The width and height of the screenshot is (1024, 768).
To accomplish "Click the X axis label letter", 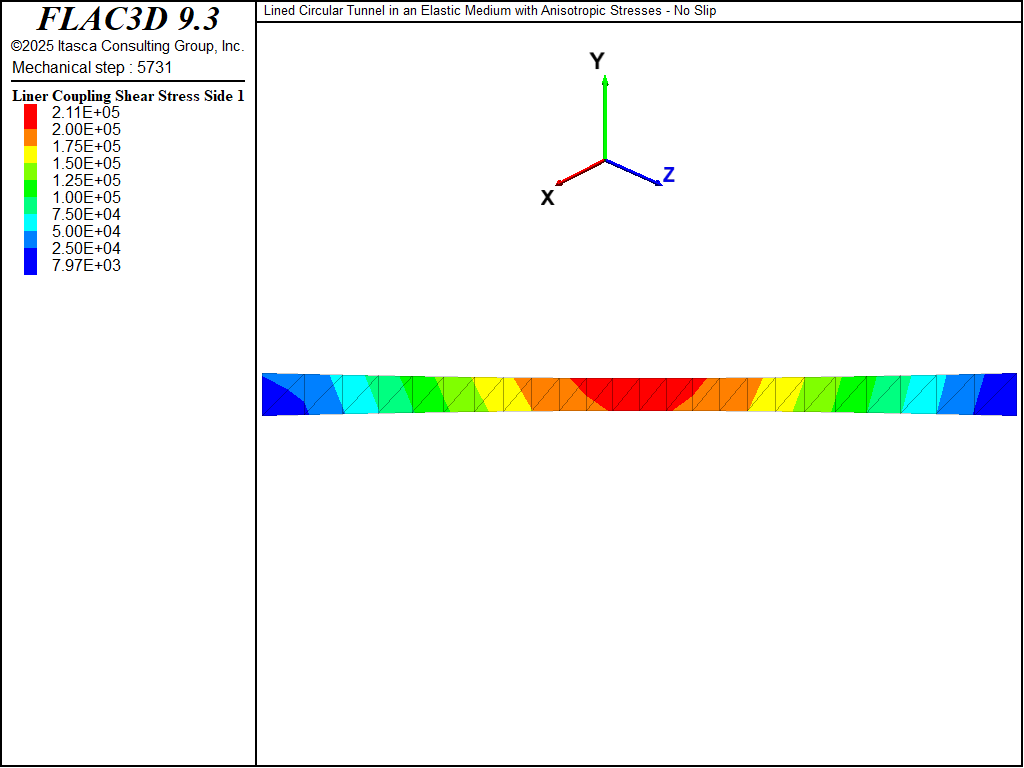I will (548, 198).
